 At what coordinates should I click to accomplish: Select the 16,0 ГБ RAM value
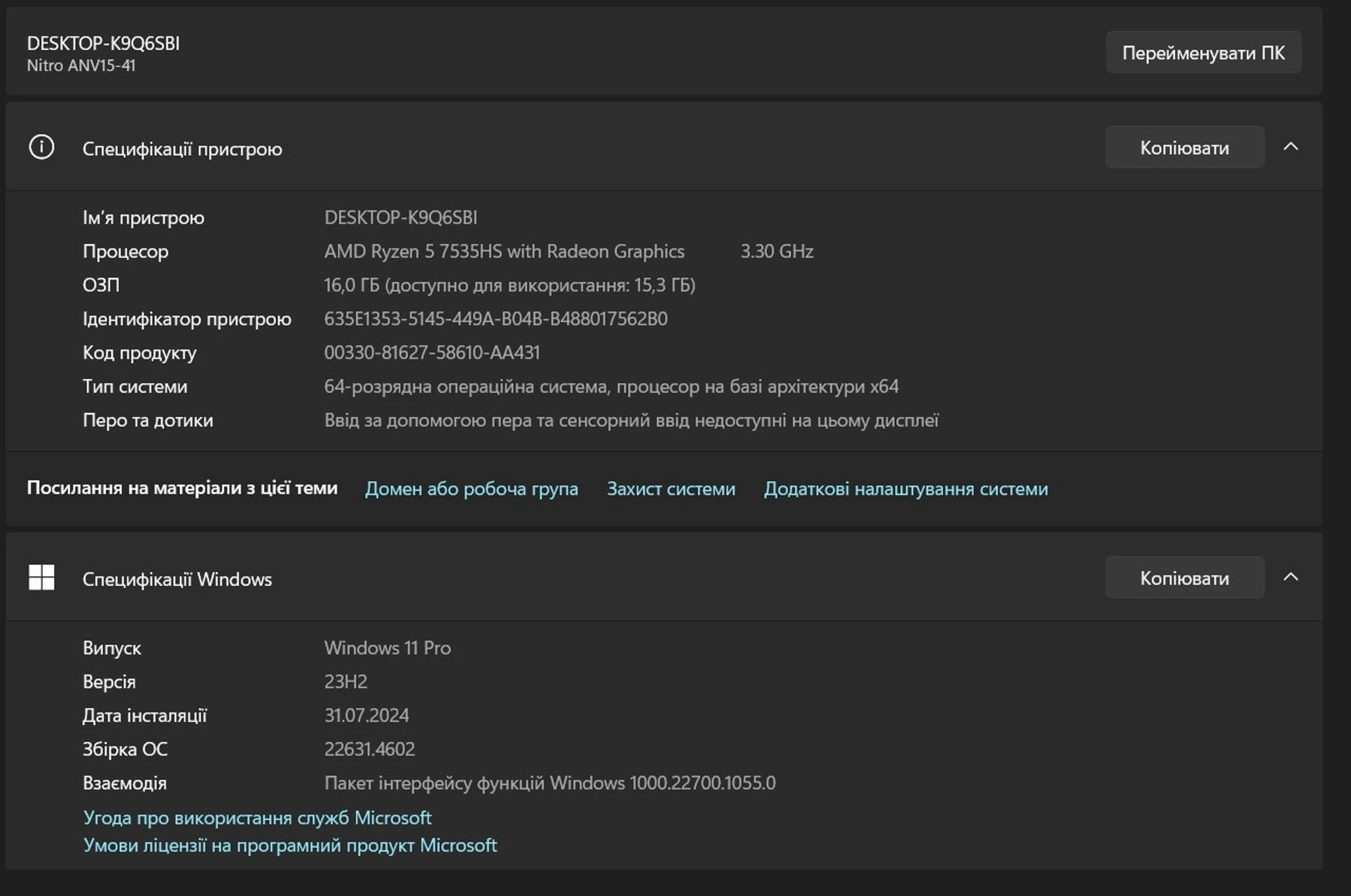[509, 286]
